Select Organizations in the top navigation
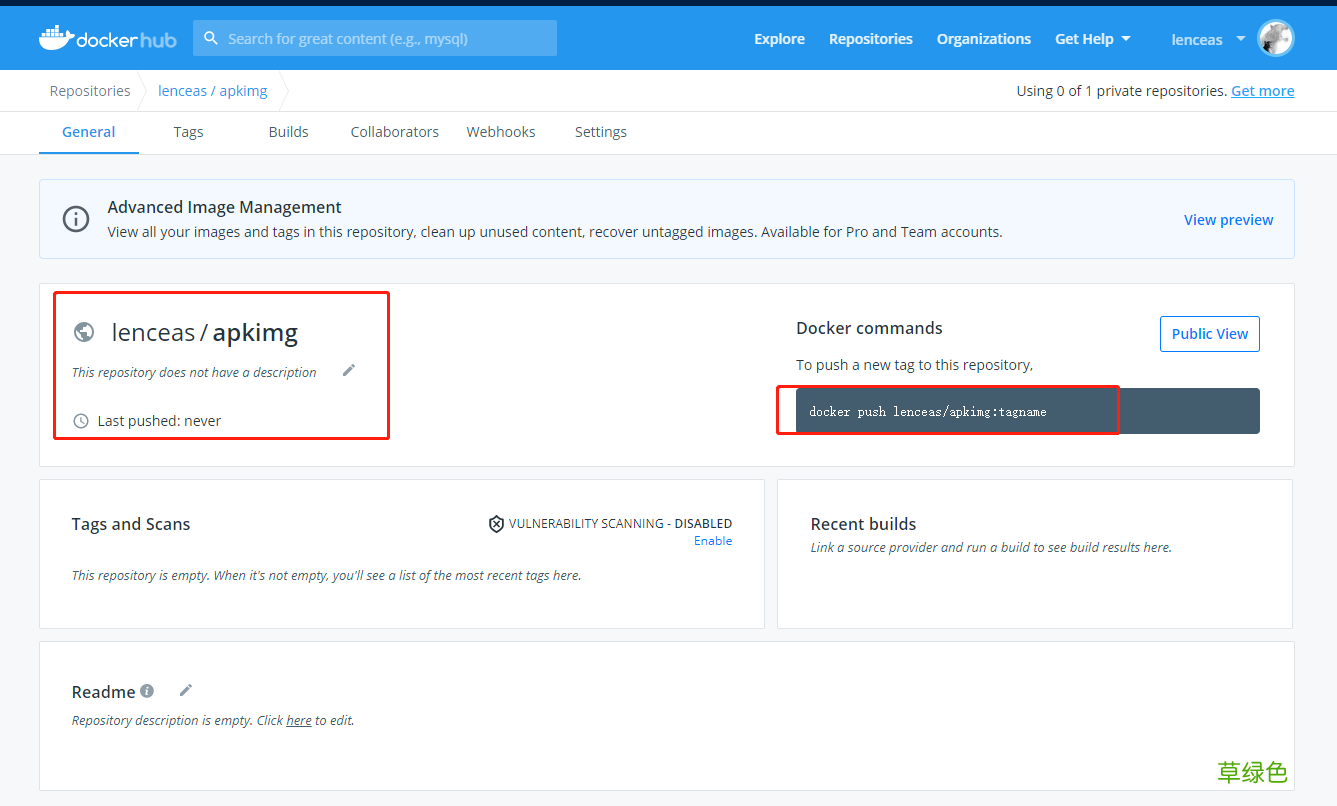The image size is (1337, 806). click(x=983, y=39)
